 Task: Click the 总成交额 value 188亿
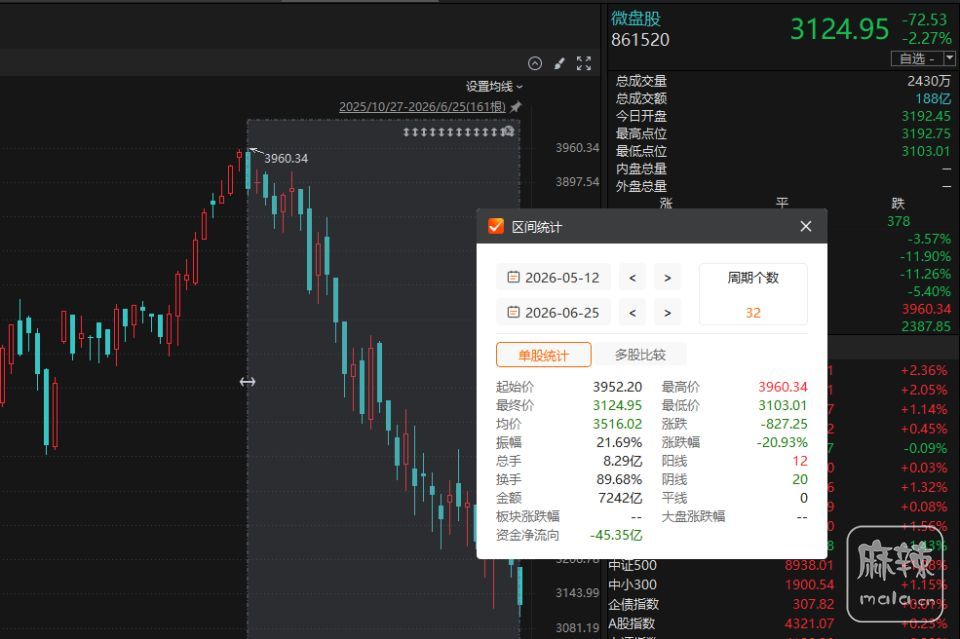coord(933,99)
